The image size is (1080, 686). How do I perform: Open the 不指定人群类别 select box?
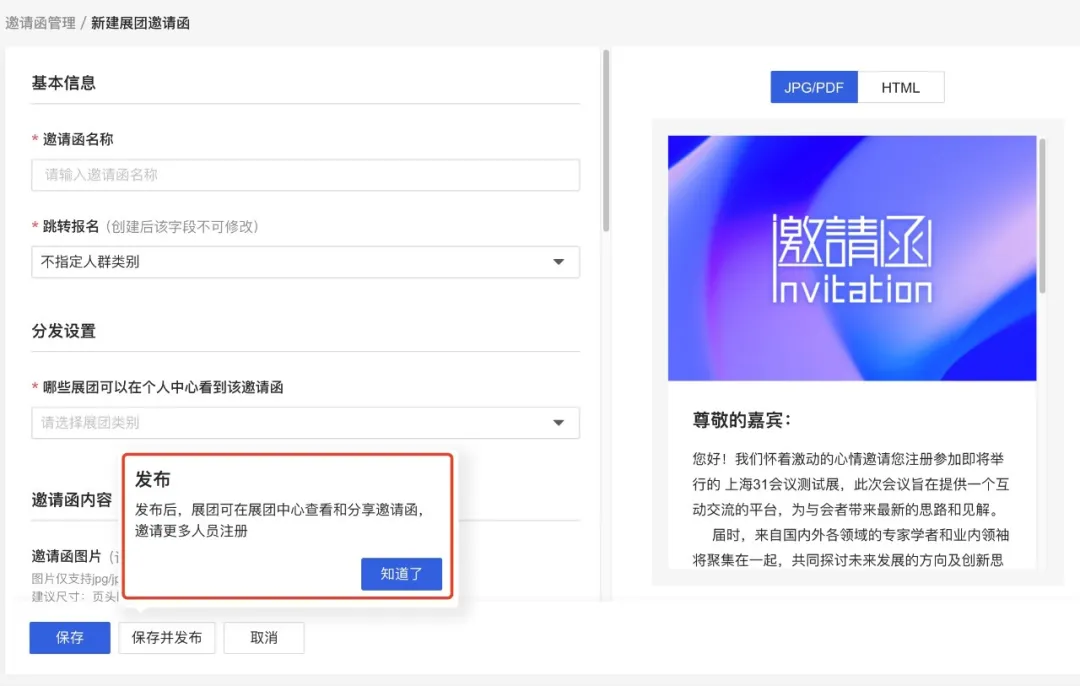[290, 263]
